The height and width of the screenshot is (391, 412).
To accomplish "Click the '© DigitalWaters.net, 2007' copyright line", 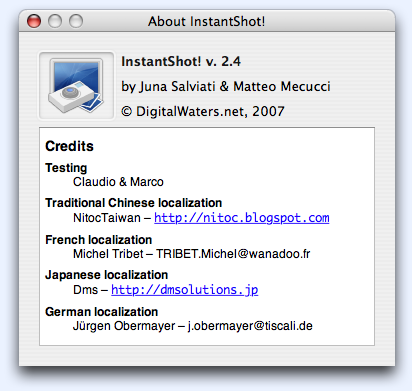I will tap(203, 111).
